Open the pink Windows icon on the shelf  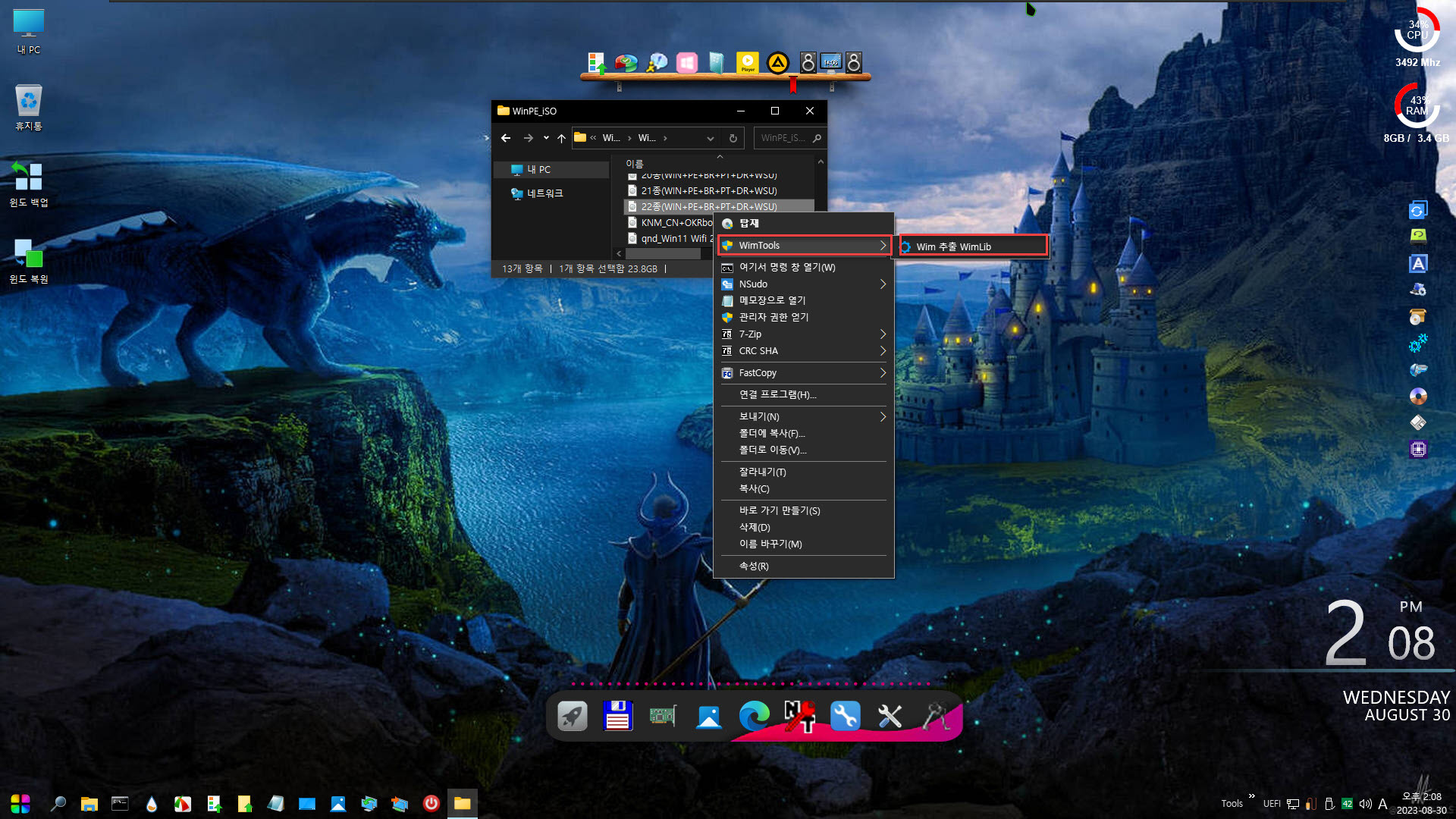pos(687,63)
